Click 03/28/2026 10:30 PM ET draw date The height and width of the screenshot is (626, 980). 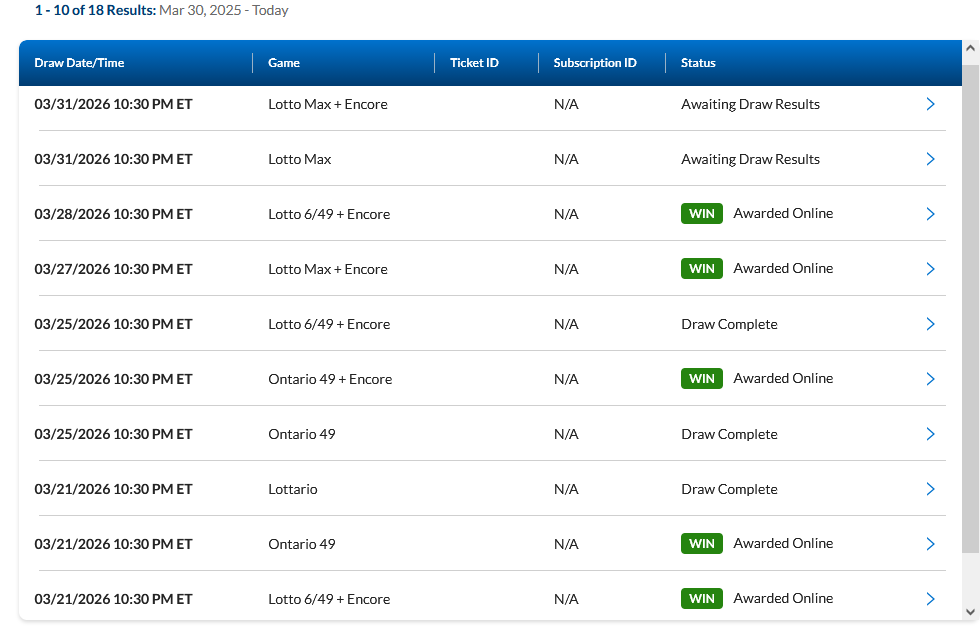click(113, 214)
